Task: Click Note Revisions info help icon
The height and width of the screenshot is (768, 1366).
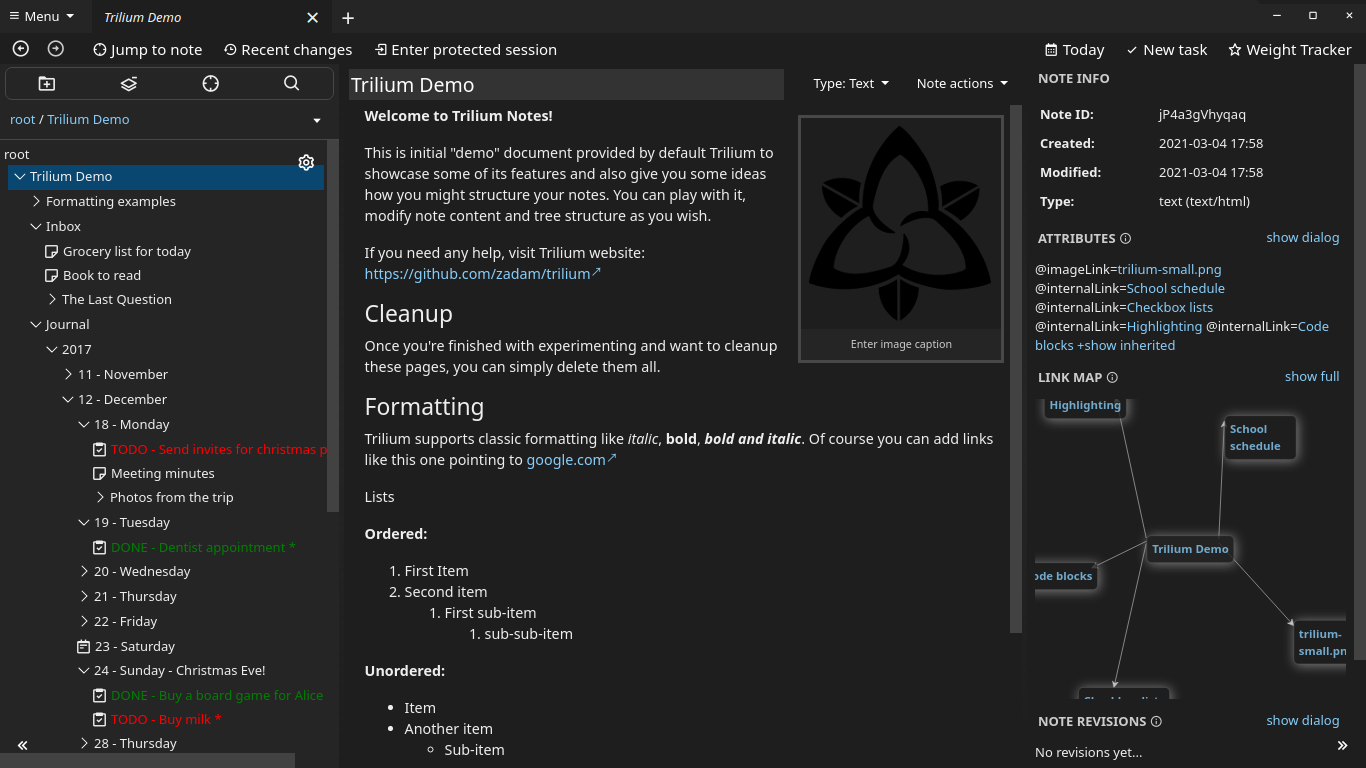Action: [1156, 721]
